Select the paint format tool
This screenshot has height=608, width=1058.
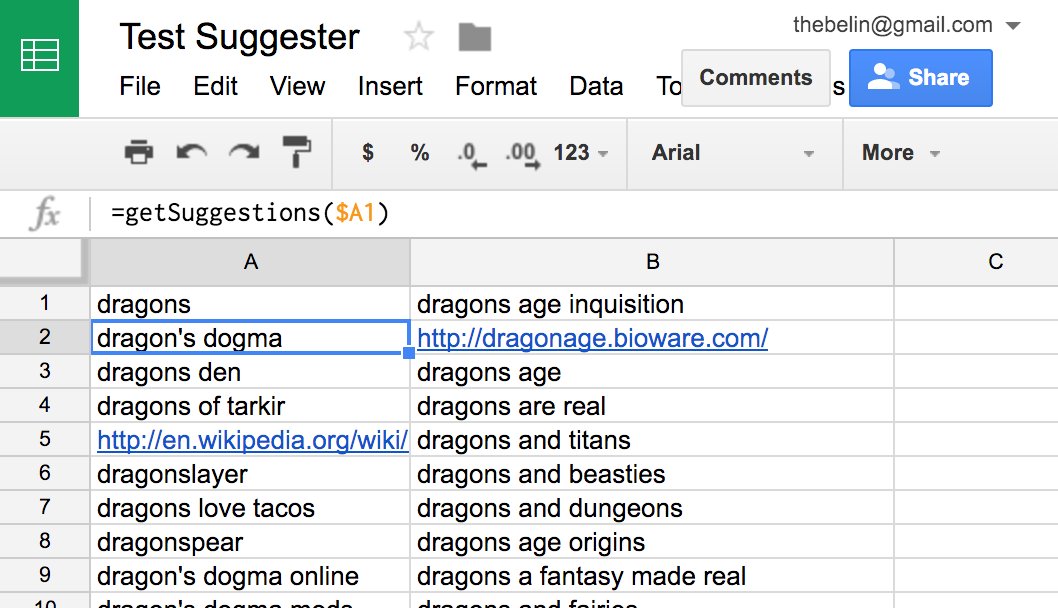[x=296, y=152]
